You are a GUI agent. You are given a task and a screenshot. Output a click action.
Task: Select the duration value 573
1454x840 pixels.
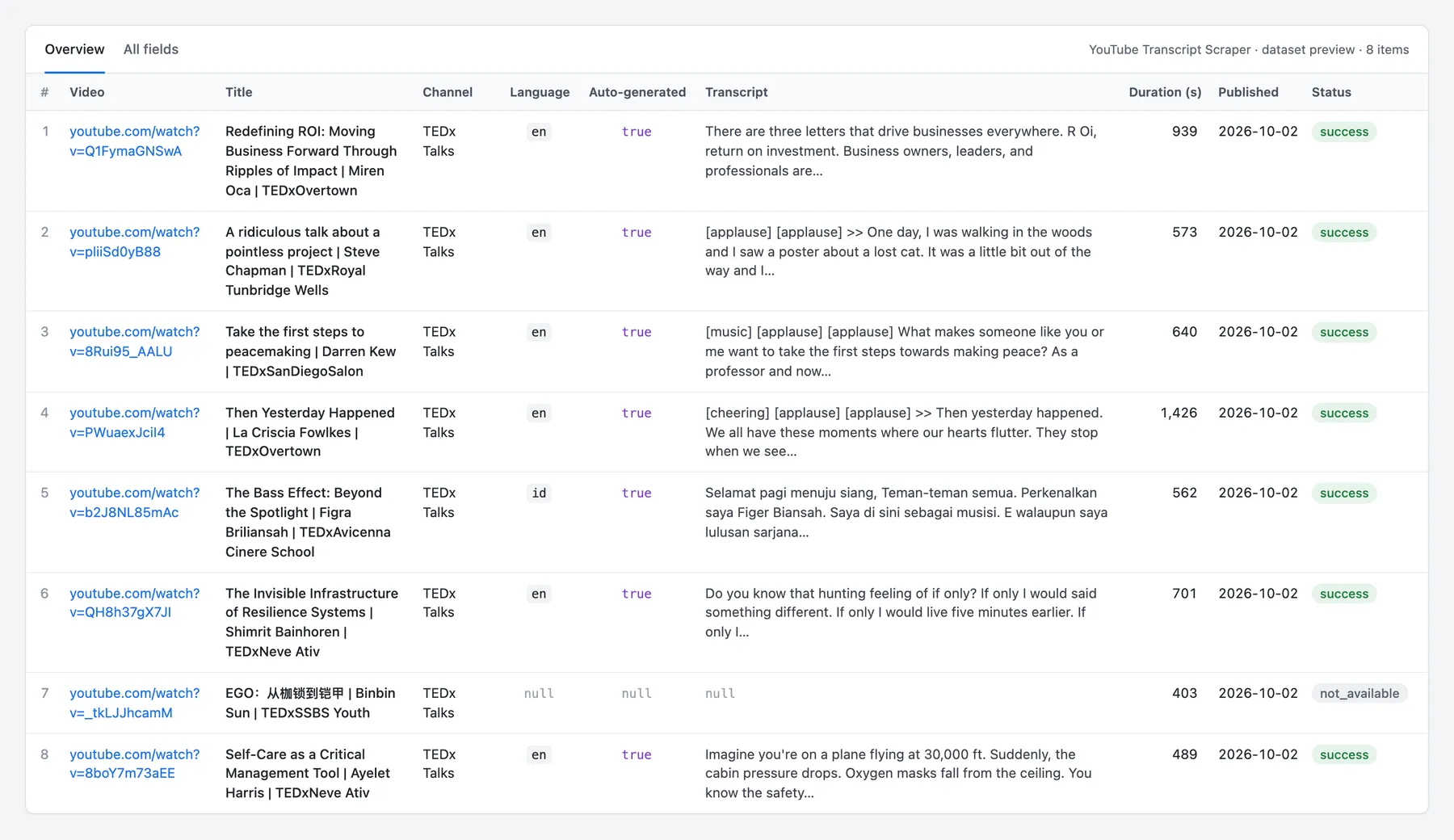1184,232
